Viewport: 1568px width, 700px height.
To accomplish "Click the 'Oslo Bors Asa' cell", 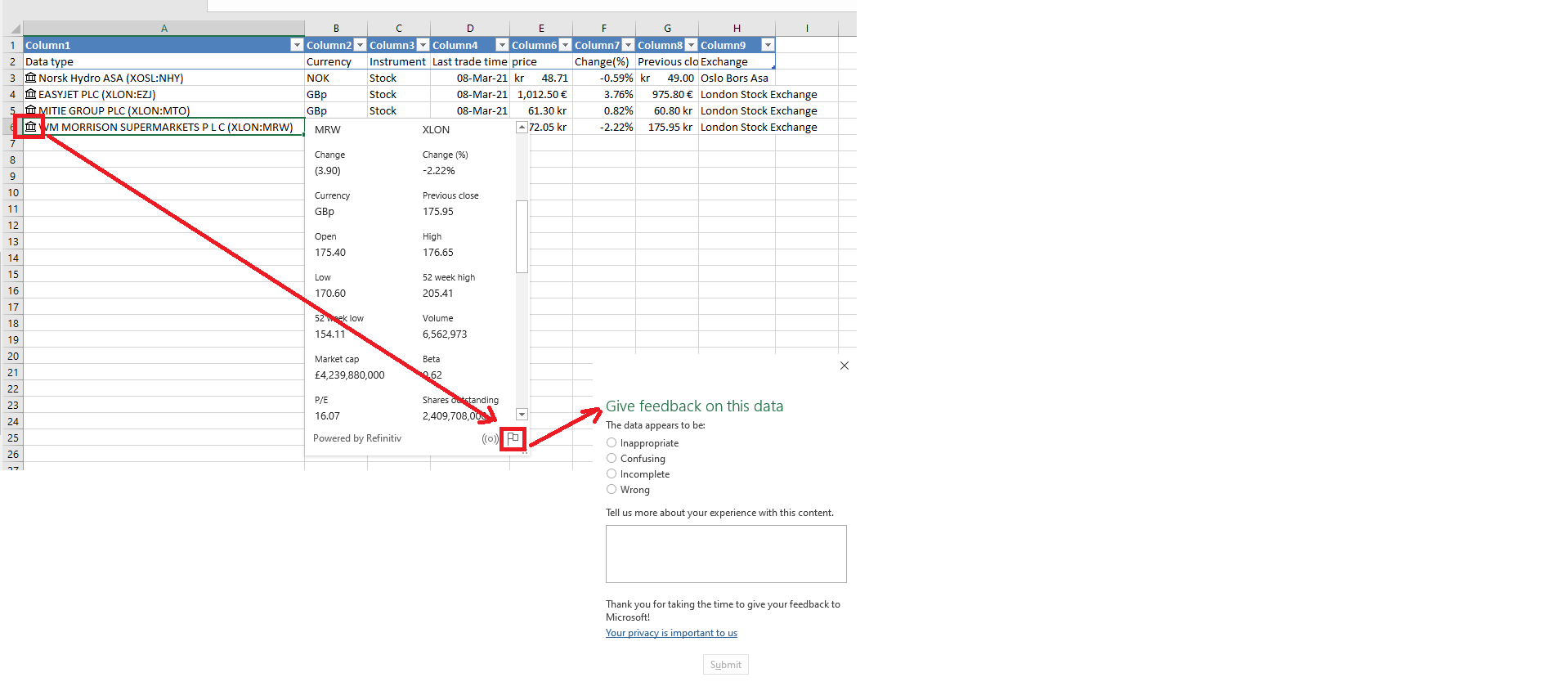I will 737,78.
